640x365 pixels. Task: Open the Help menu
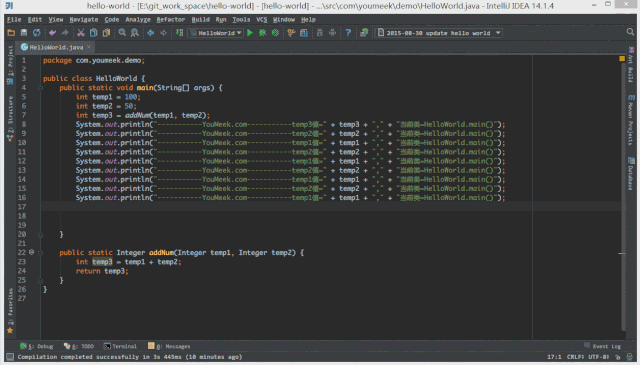308,20
